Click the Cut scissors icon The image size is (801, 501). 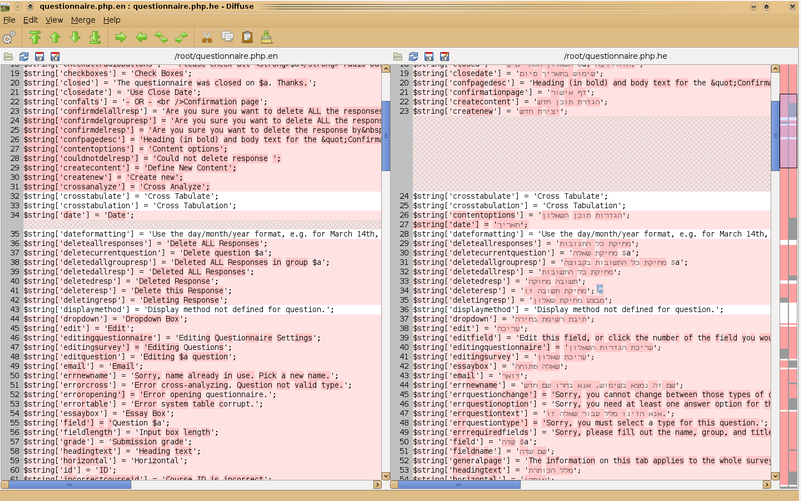point(207,38)
